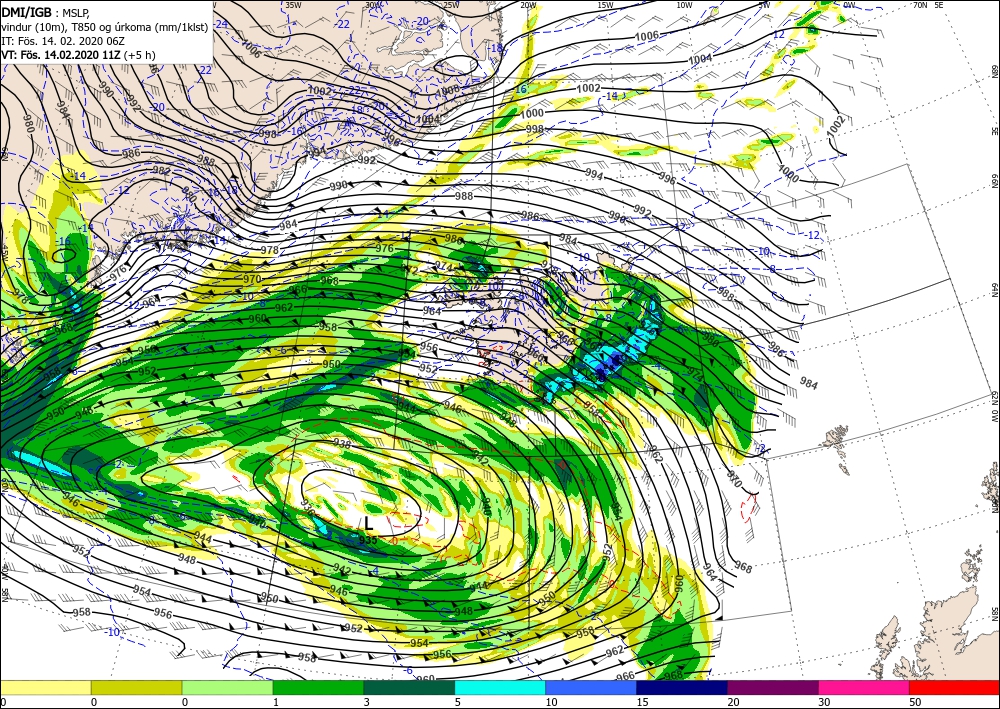Click the olive yellow legend swatch
The width and height of the screenshot is (1000, 709).
136,687
